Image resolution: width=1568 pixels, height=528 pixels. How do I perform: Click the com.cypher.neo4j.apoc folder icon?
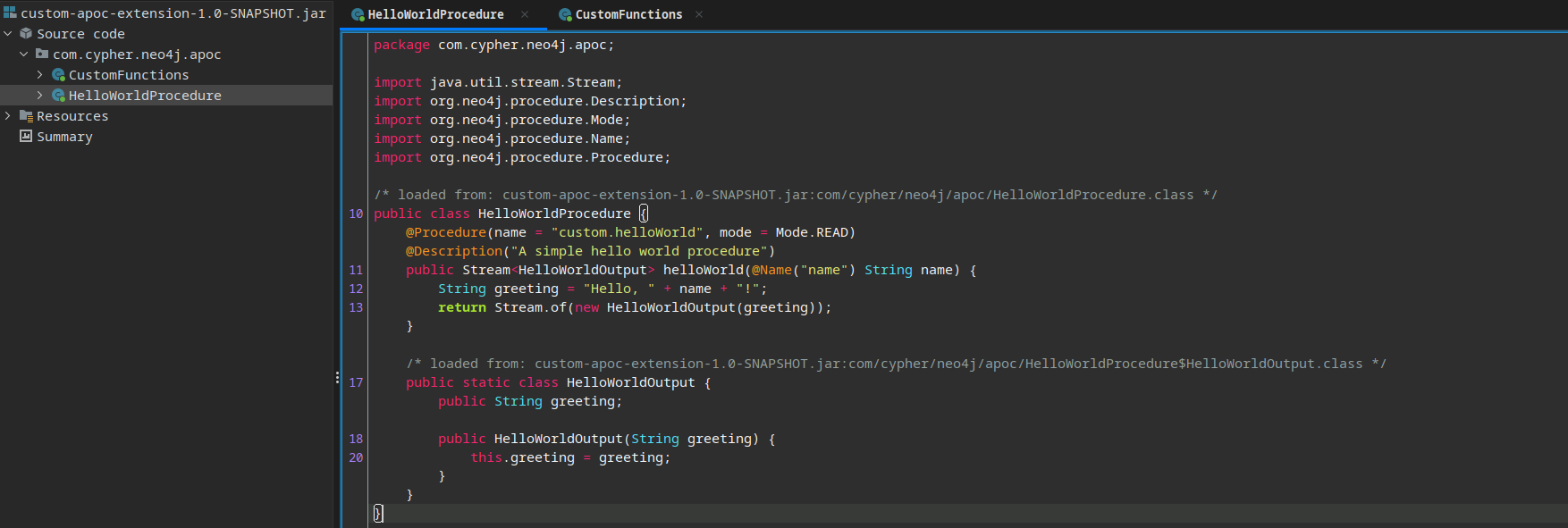[42, 54]
